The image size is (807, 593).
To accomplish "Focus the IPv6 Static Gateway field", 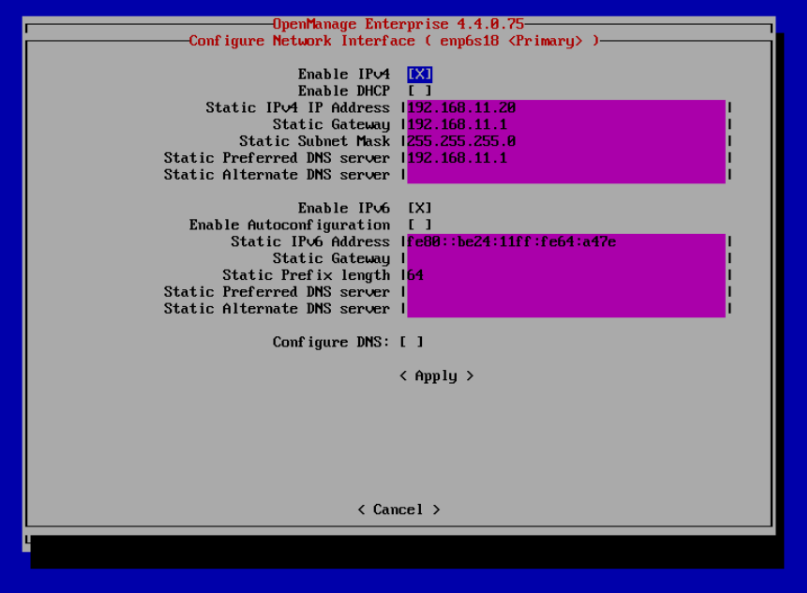I will pyautogui.click(x=566, y=258).
